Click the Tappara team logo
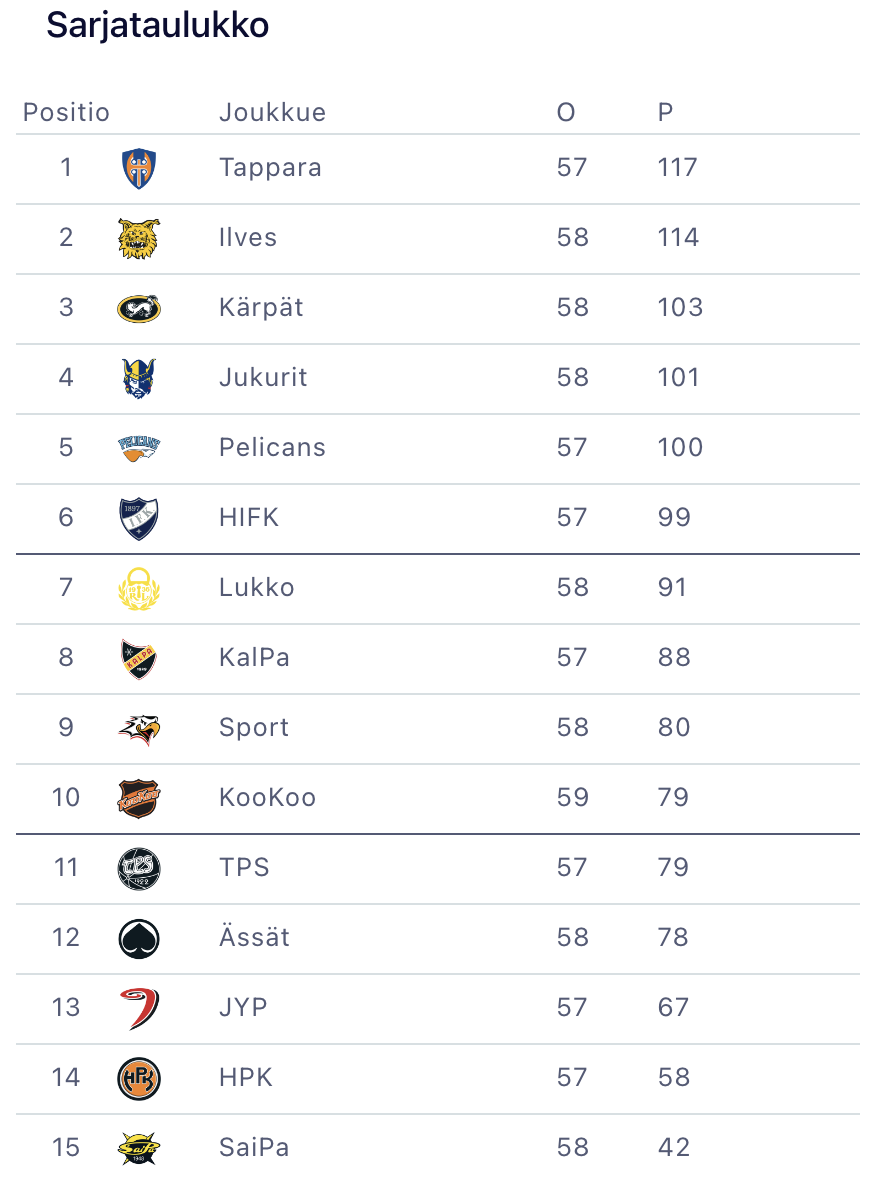The height and width of the screenshot is (1190, 876). 139,168
